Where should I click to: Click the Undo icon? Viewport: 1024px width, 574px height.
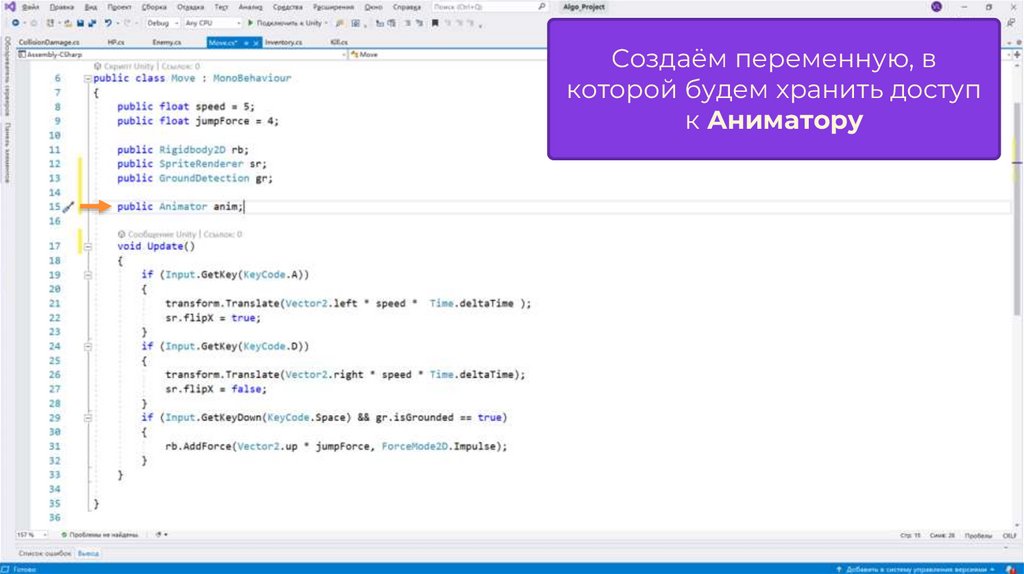pyautogui.click(x=108, y=23)
